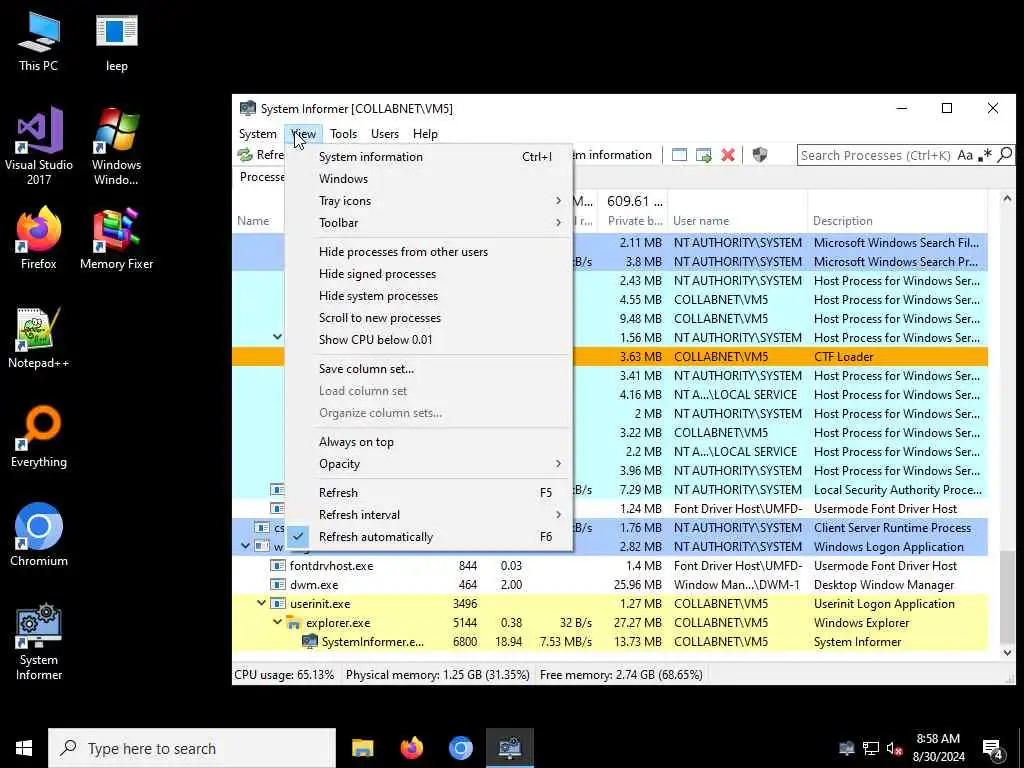Click the network tray icon
This screenshot has width=1024, height=768.
point(871,748)
